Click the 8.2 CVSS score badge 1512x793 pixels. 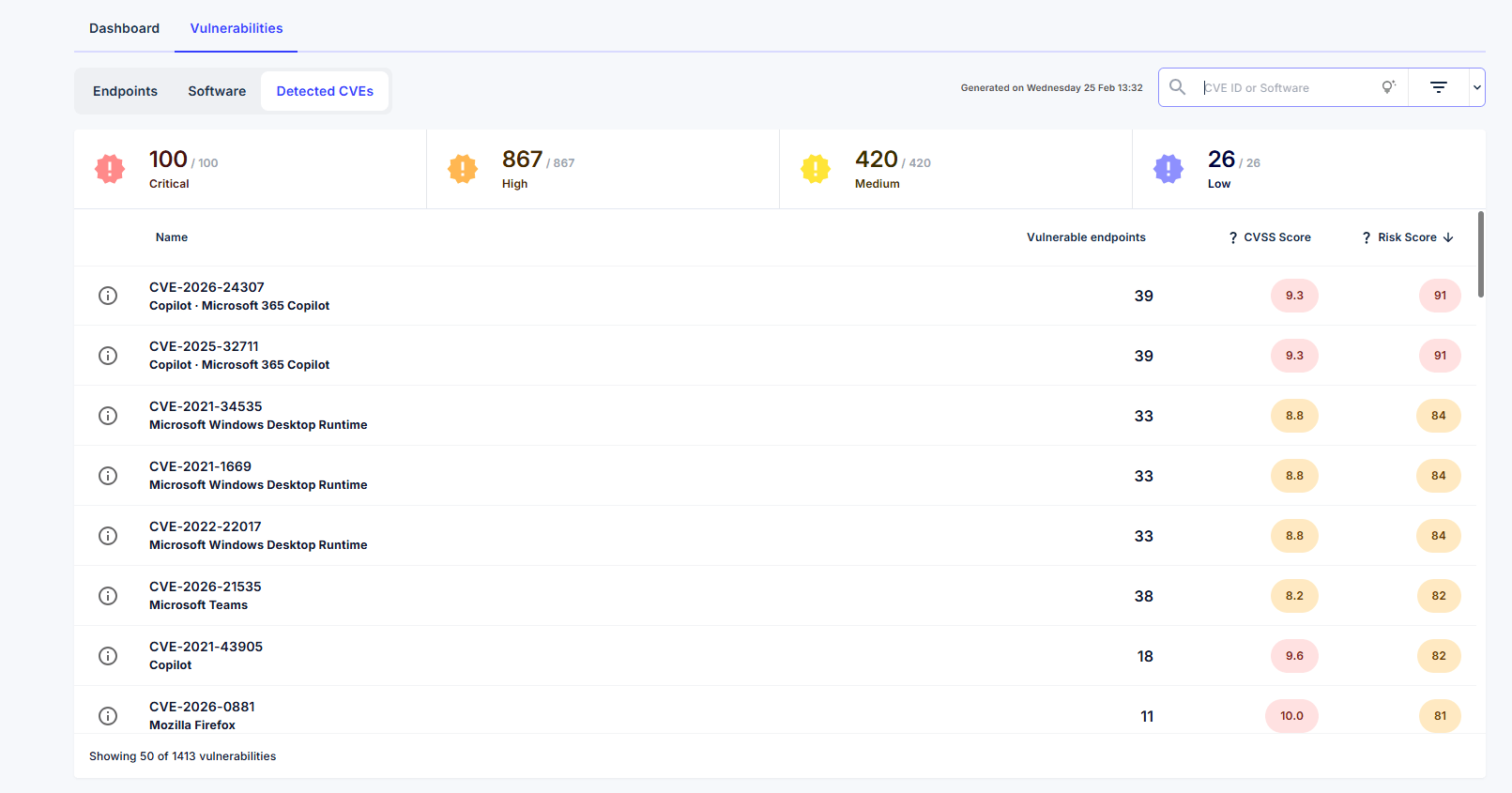1294,596
